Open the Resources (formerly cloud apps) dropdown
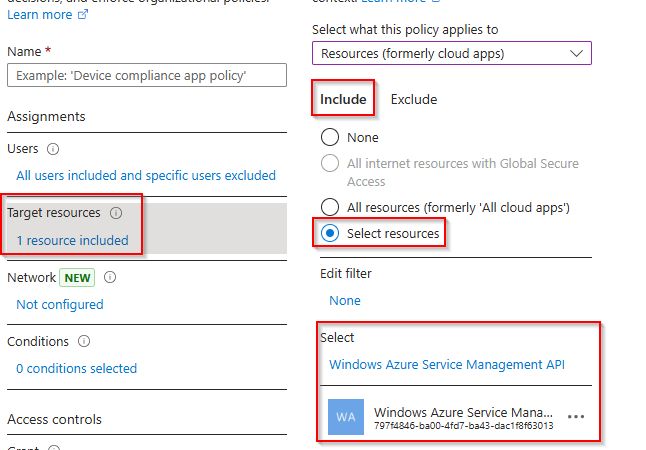 tap(451, 53)
